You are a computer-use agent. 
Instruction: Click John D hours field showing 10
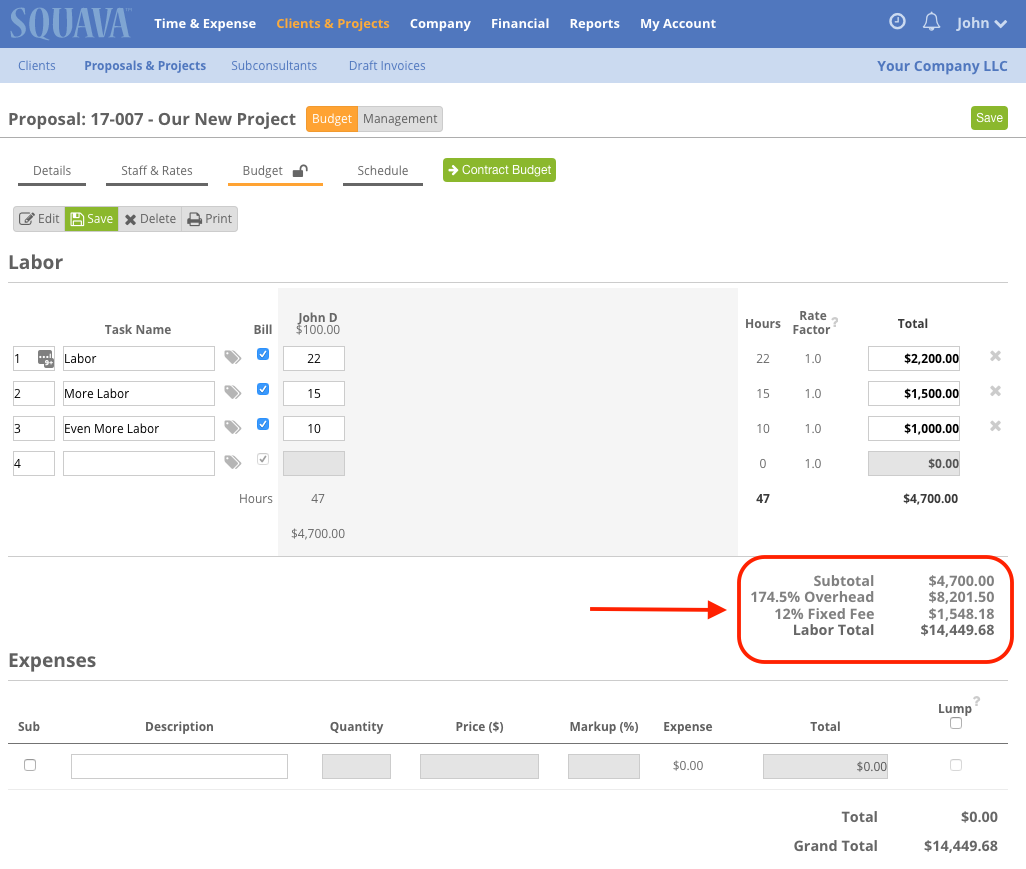(x=313, y=429)
